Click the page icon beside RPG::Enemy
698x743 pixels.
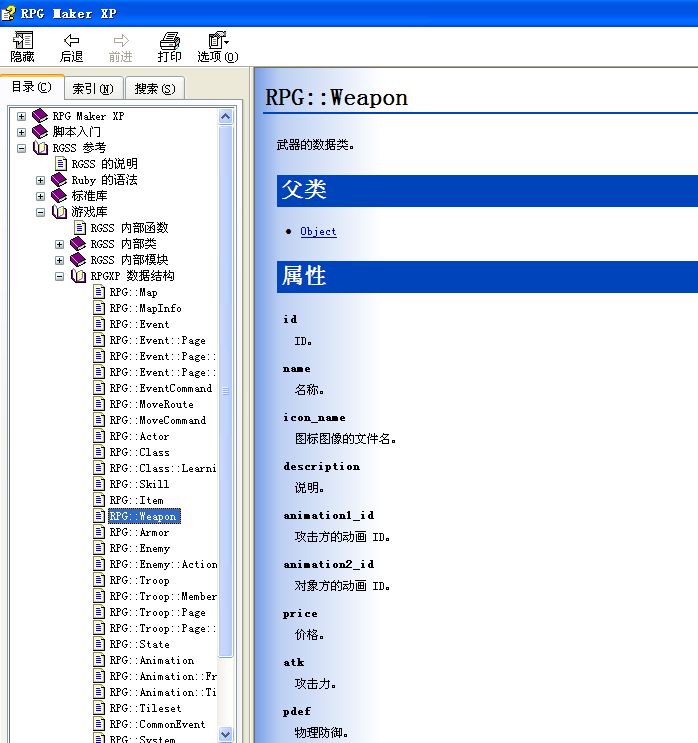[x=99, y=547]
